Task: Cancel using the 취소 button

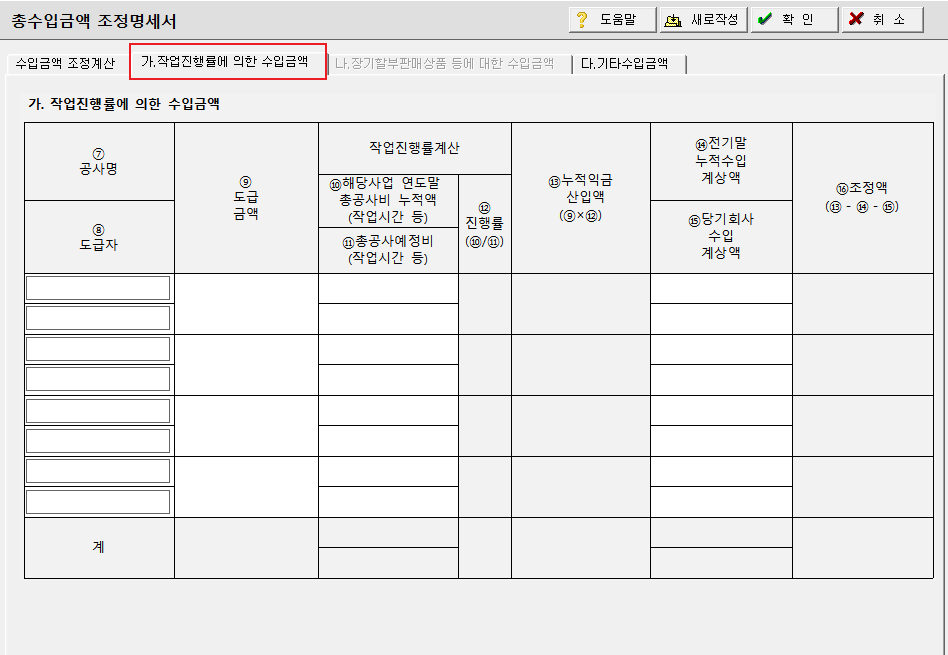Action: click(883, 19)
